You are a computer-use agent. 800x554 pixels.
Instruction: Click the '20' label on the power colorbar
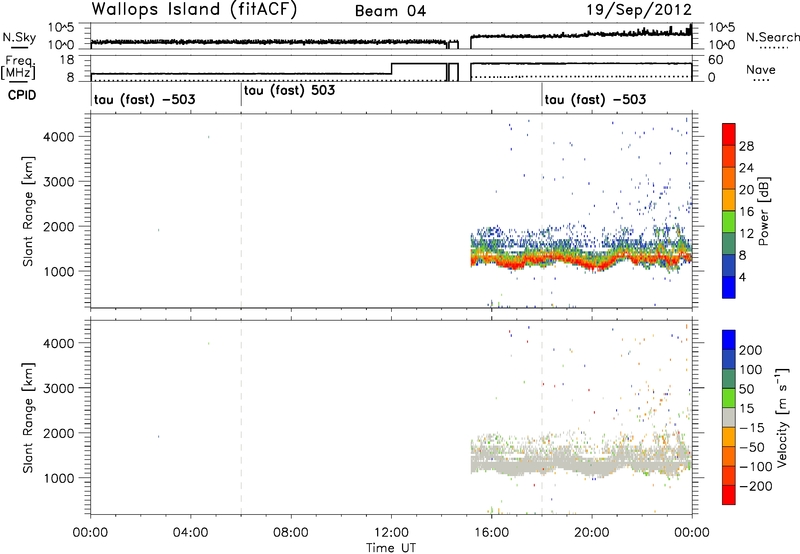pyautogui.click(x=746, y=190)
